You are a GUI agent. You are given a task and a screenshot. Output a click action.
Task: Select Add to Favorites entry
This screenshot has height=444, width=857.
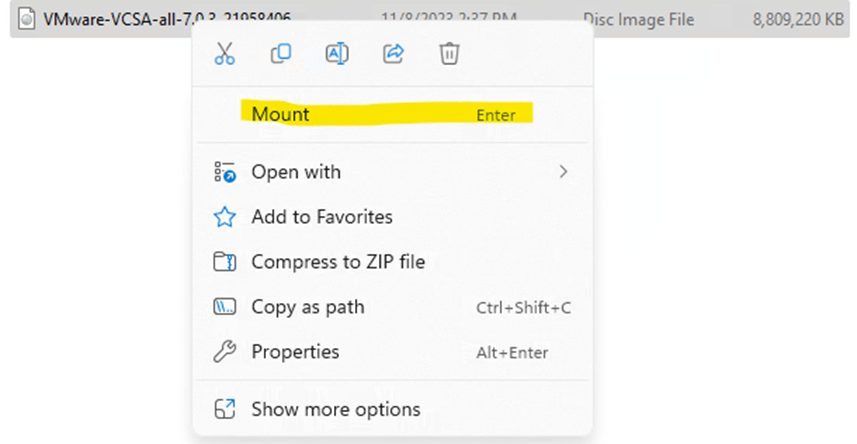[x=322, y=217]
